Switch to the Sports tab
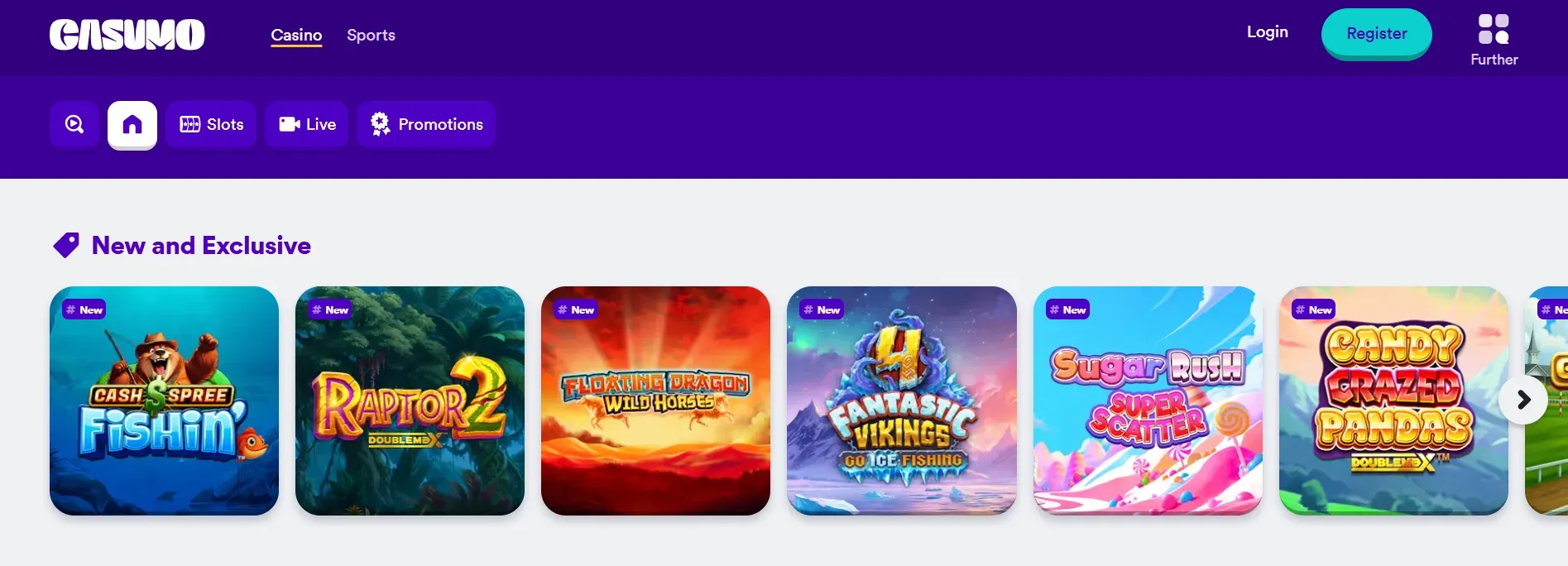1568x566 pixels. tap(371, 35)
